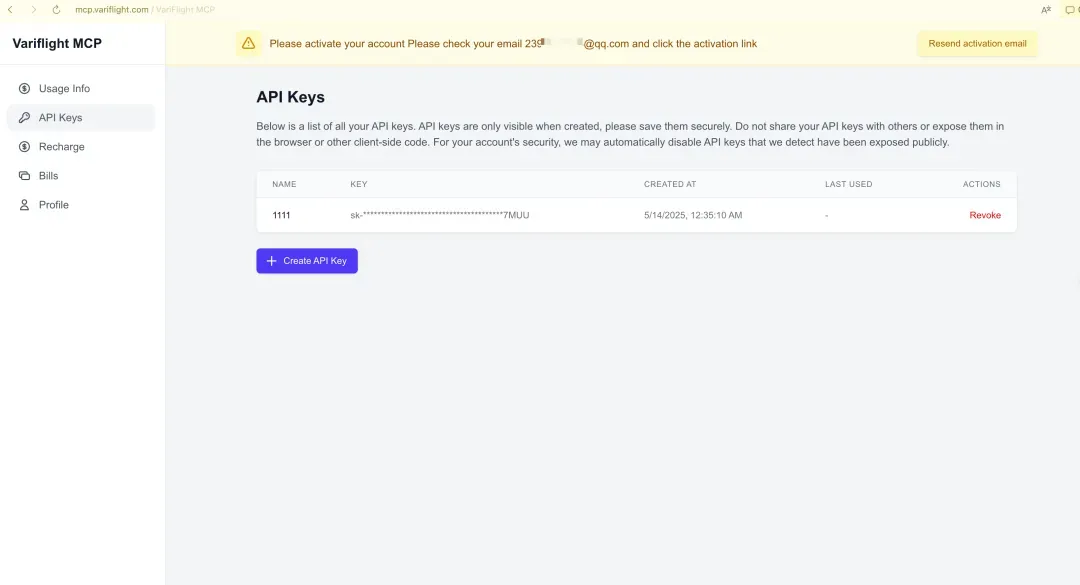Click the key icon for API Keys
1080x585 pixels.
click(25, 118)
